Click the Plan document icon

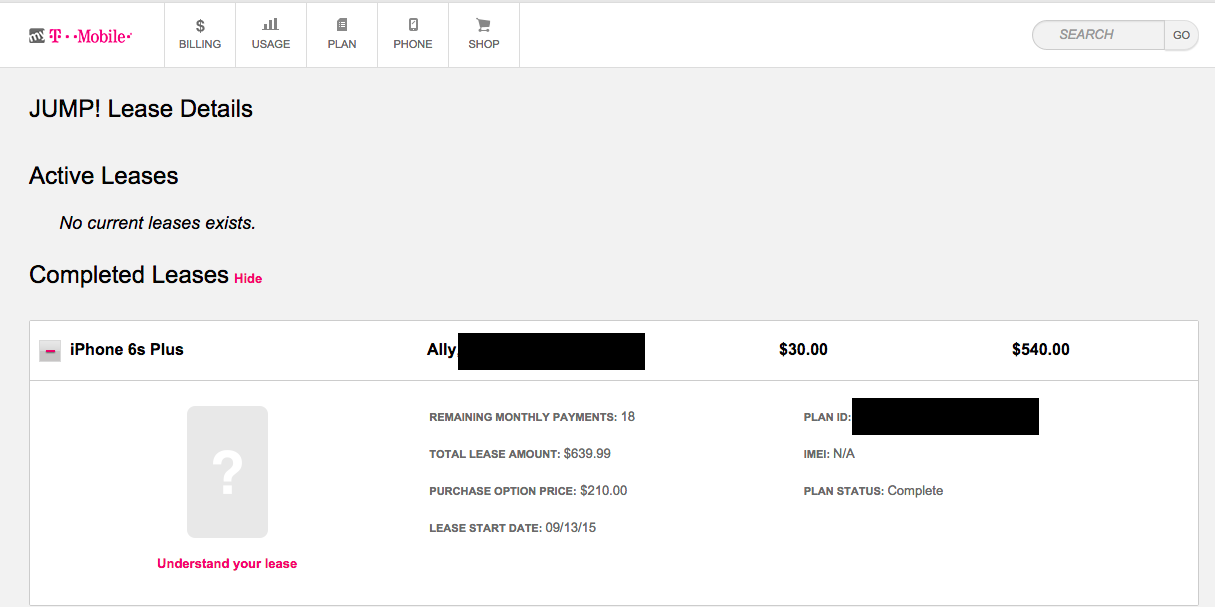tap(342, 25)
